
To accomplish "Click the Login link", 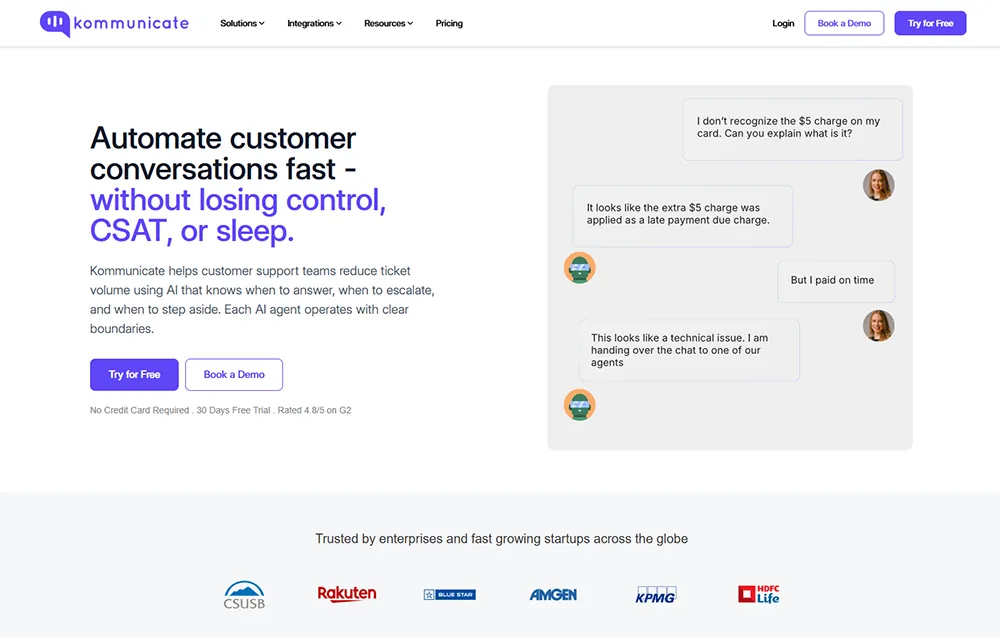I will tap(783, 24).
